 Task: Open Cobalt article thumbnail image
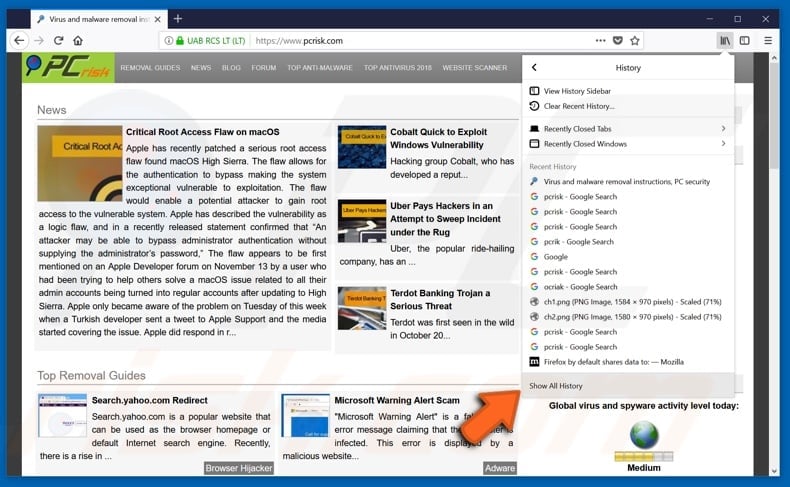[x=362, y=147]
